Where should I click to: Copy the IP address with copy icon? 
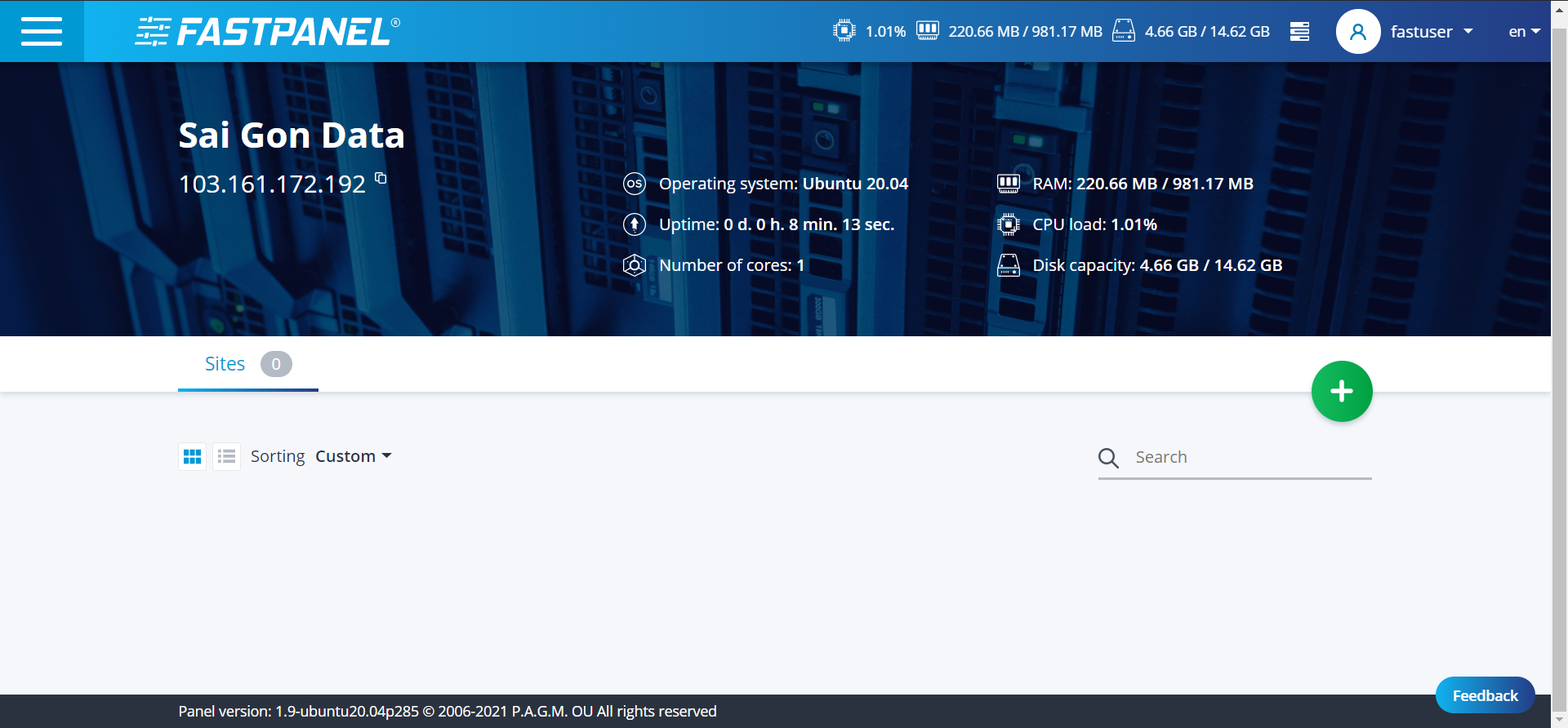coord(381,177)
